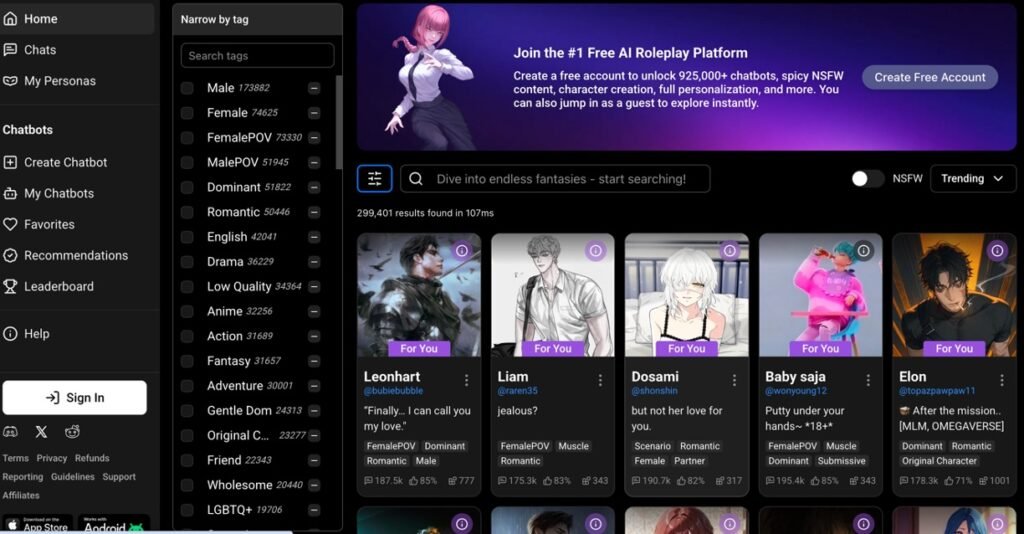Screen dimensions: 1024x534
Task: Open three-dot options menu on Dosami card
Action: pyautogui.click(x=734, y=380)
